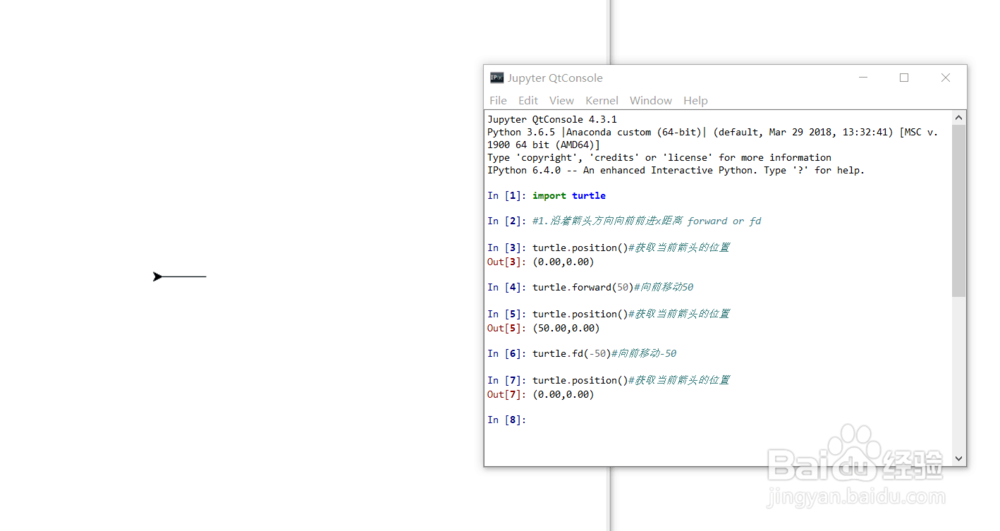Viewport: 1000px width, 531px height.
Task: Click the empty In [8] input prompt
Action: [507, 419]
